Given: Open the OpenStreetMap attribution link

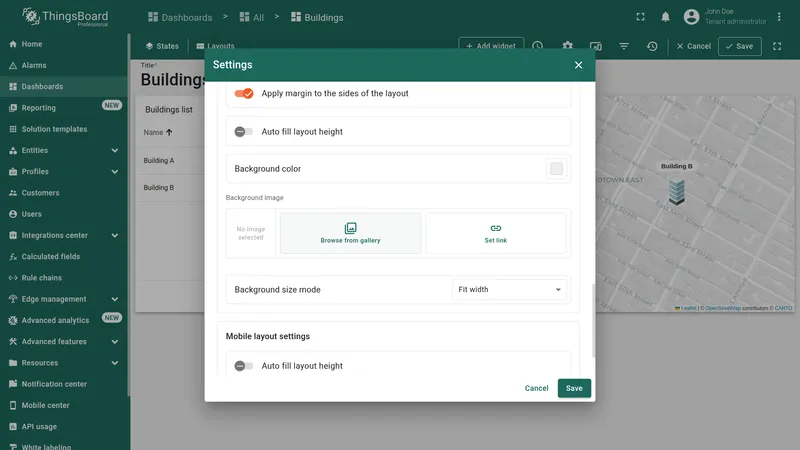Looking at the screenshot, I should 723,308.
